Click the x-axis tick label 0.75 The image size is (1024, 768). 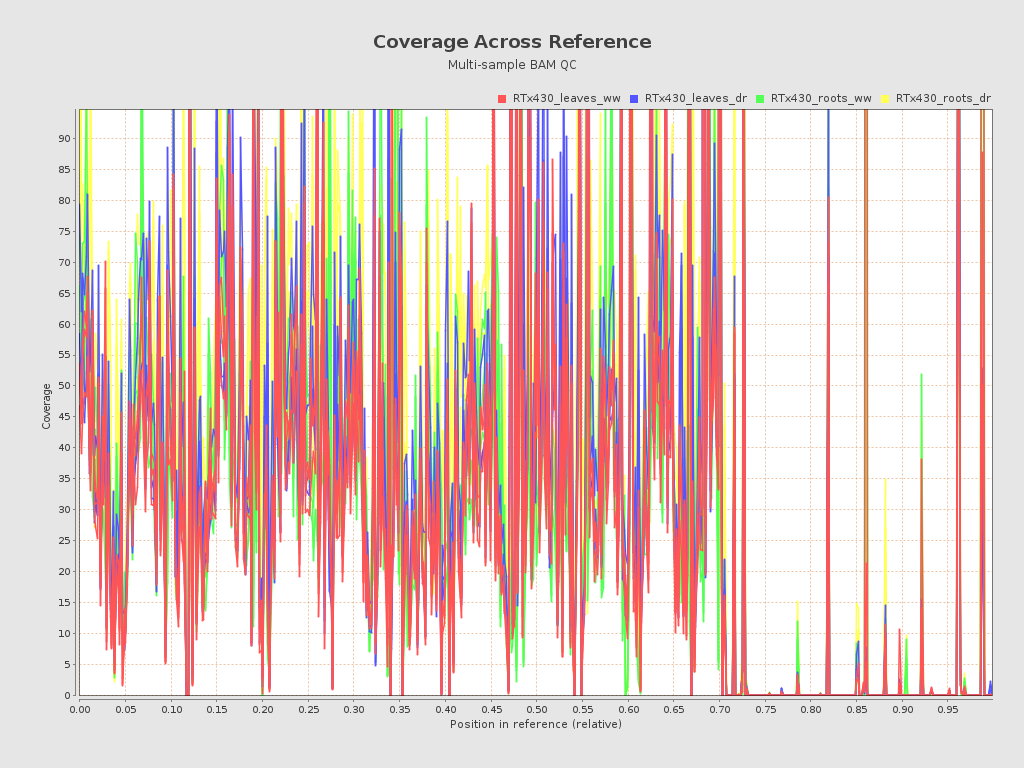coord(765,710)
